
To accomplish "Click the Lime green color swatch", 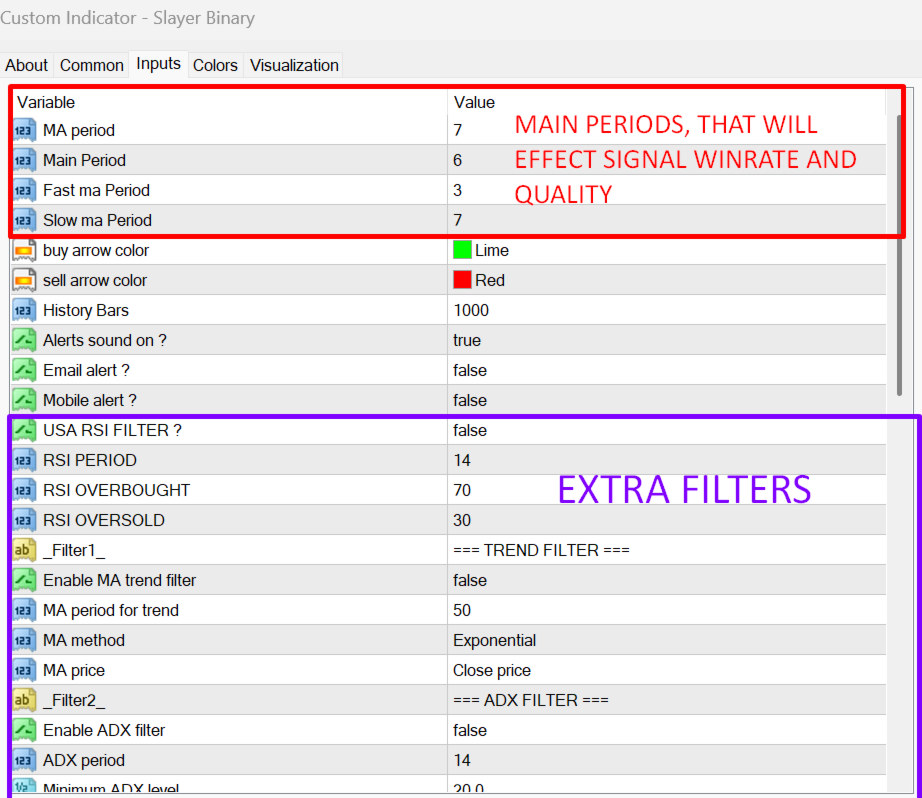I will pyautogui.click(x=462, y=250).
